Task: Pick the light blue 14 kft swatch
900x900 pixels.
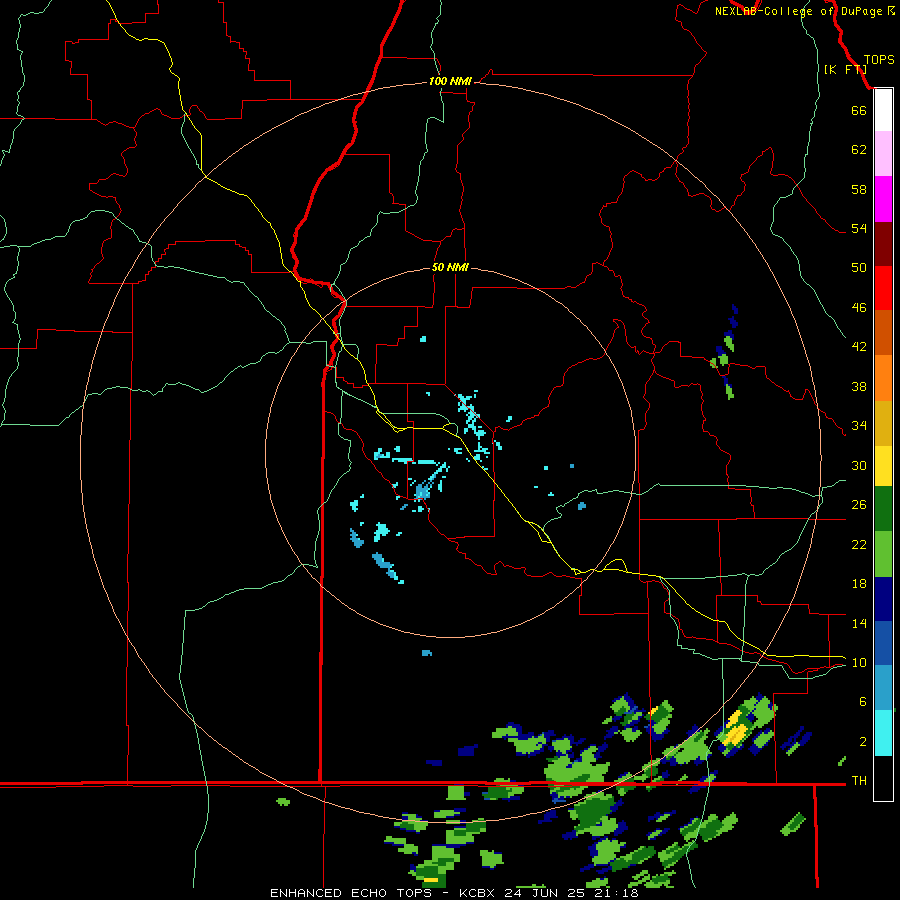Action: pos(883,688)
